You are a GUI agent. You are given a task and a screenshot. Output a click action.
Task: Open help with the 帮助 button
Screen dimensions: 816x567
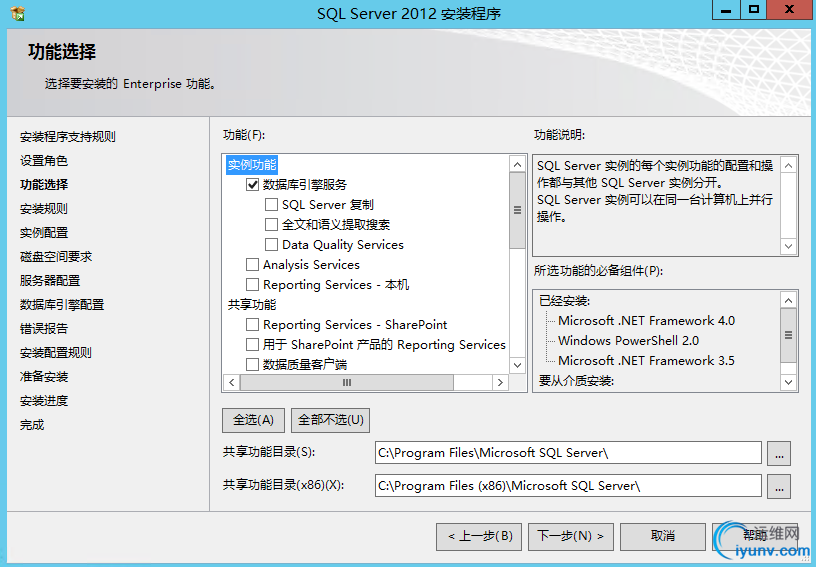755,536
